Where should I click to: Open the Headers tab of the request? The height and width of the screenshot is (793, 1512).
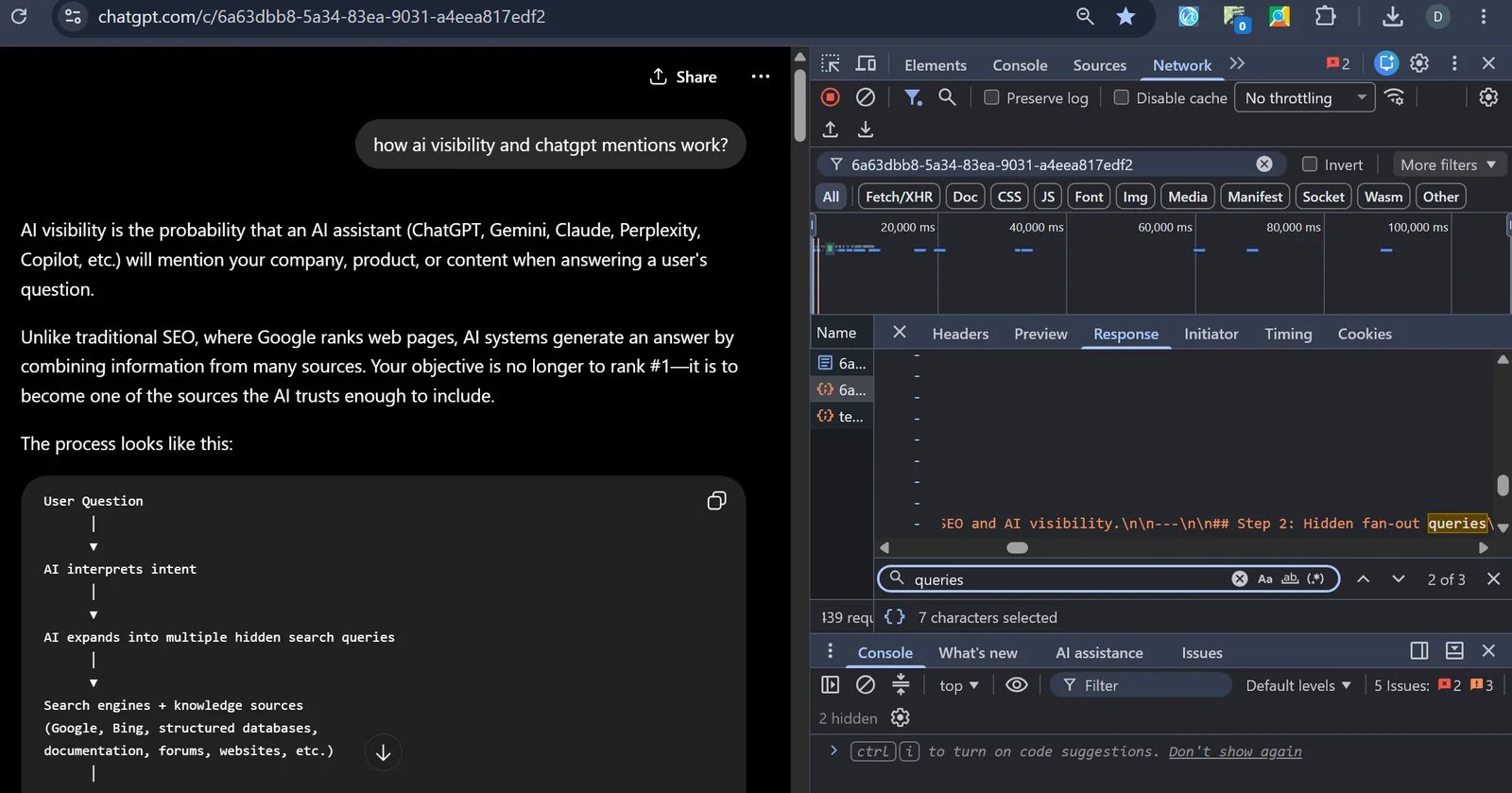point(960,334)
